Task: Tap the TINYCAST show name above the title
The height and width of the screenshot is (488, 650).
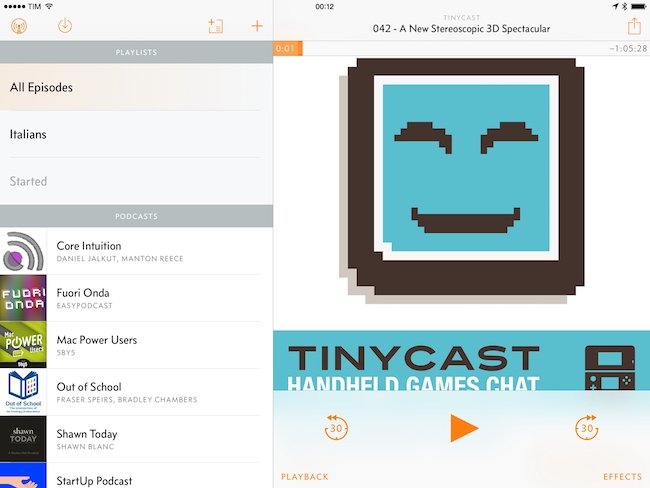Action: click(461, 17)
